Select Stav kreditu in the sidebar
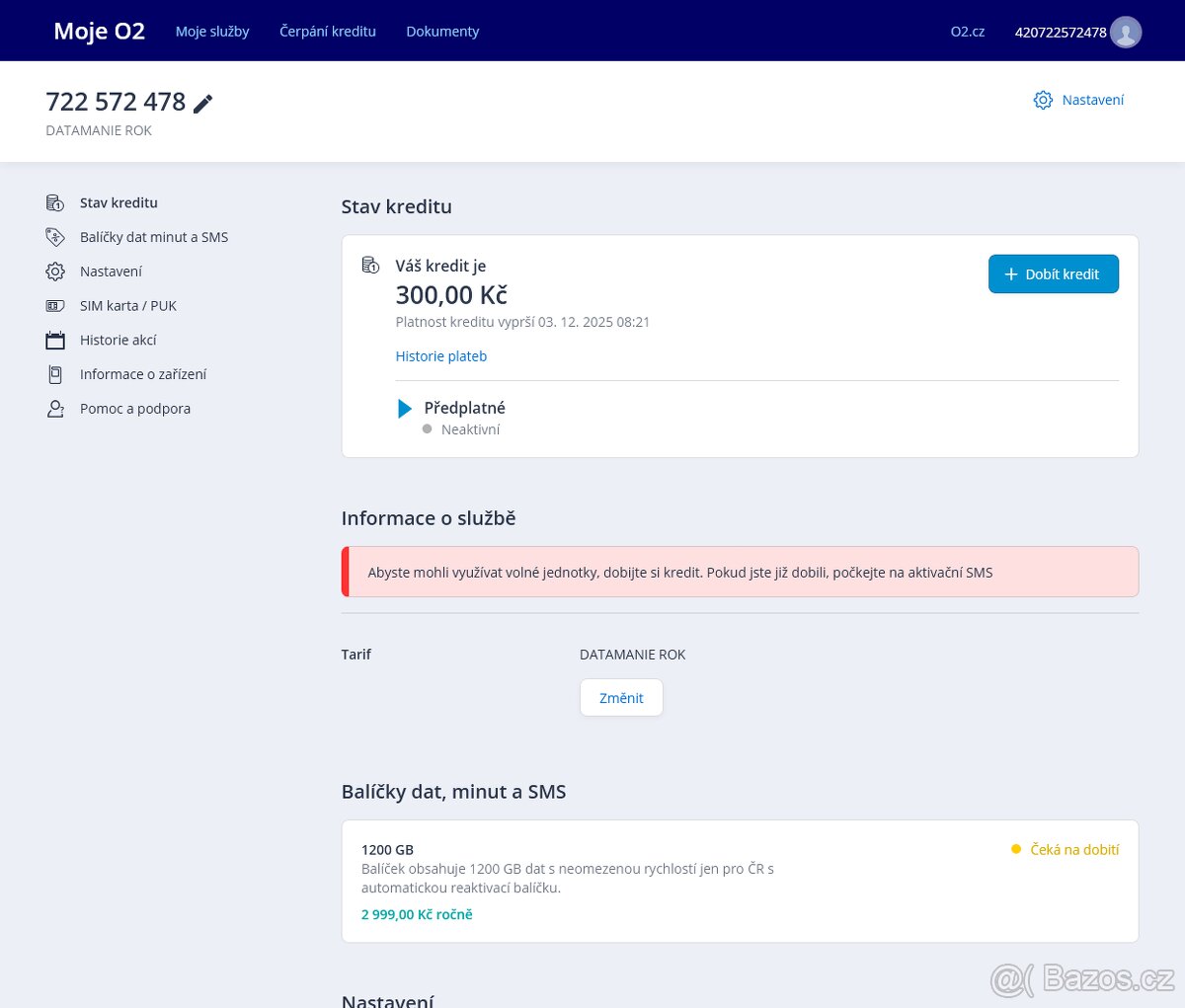 118,202
